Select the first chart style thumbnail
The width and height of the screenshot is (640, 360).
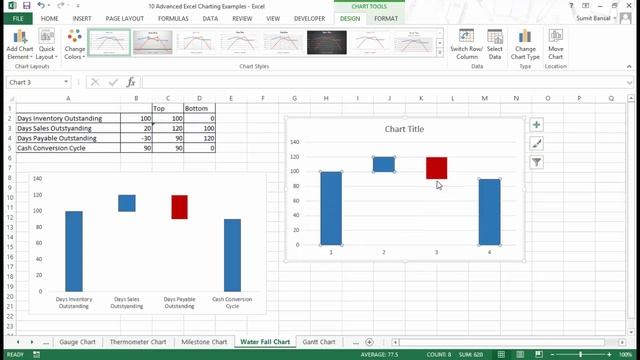click(x=109, y=42)
